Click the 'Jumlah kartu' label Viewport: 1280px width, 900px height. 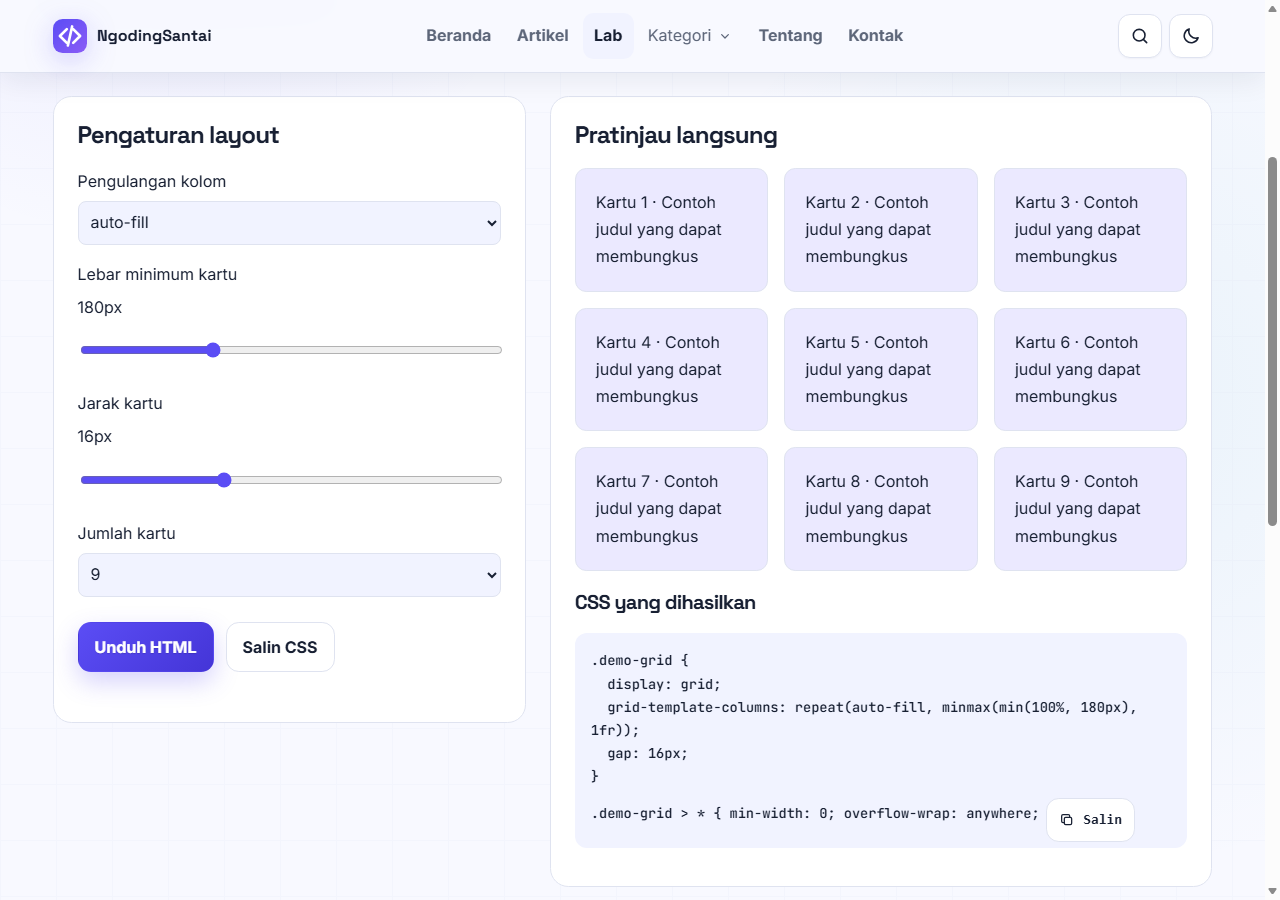[126, 534]
